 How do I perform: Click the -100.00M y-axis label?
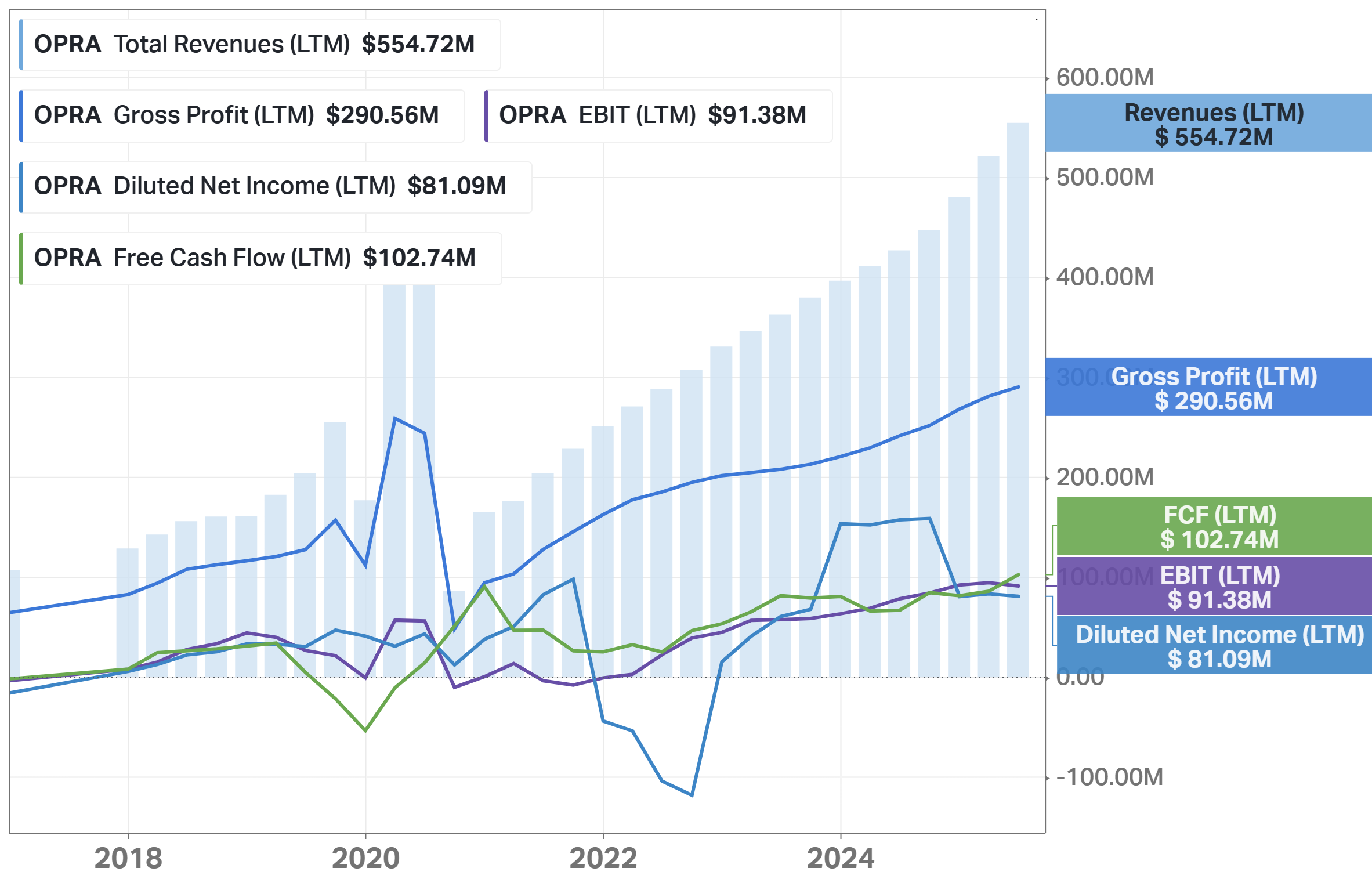point(1109,777)
